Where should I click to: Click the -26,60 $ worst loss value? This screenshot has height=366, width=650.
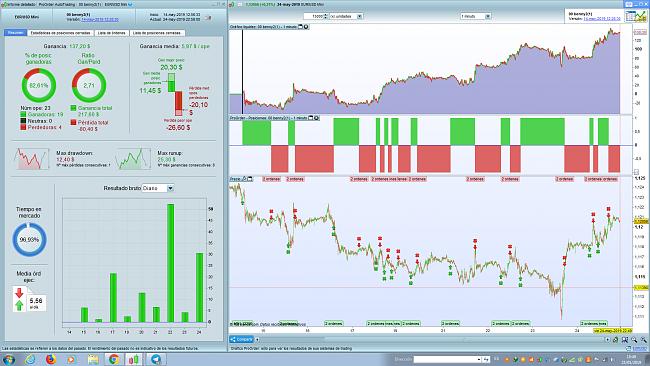(x=178, y=128)
